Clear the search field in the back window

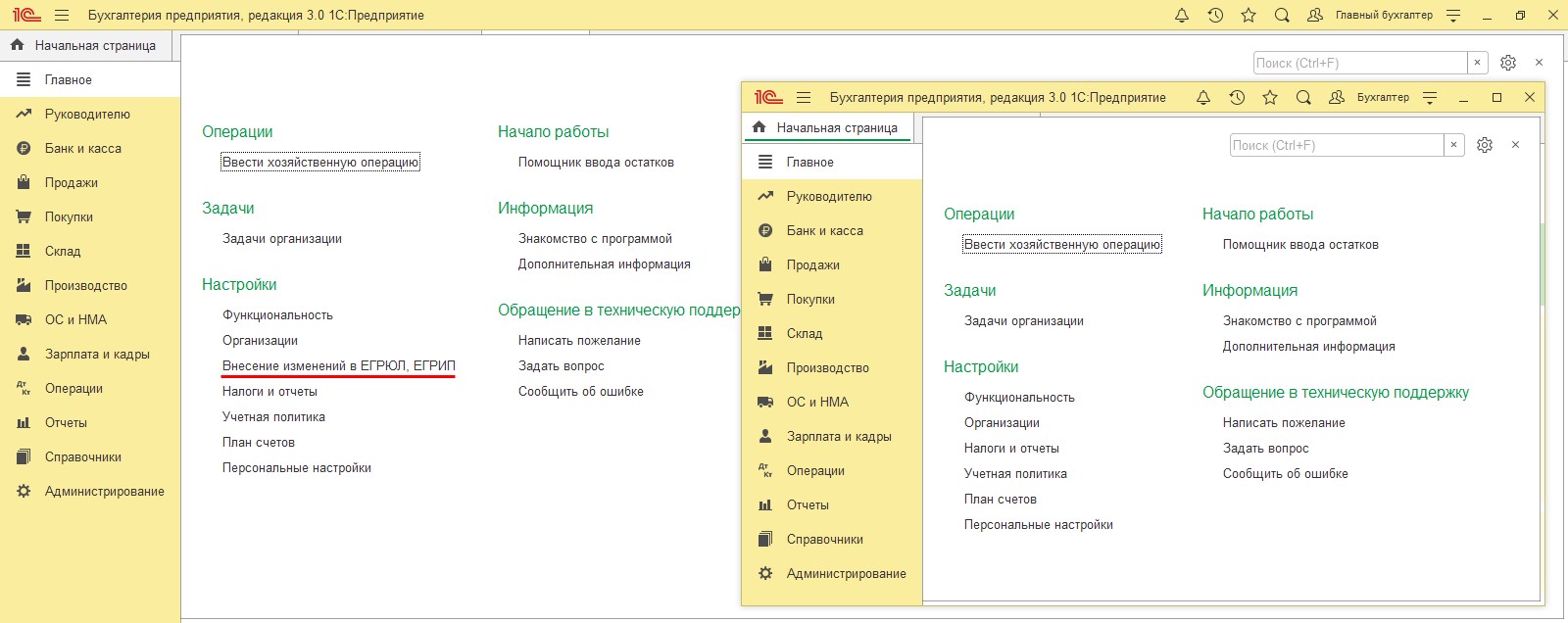pyautogui.click(x=1477, y=63)
